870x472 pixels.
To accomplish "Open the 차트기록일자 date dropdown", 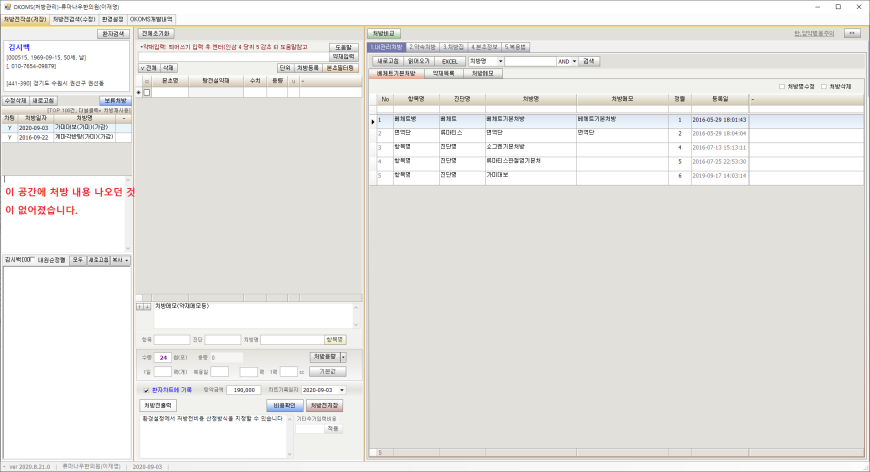I will pos(342,390).
